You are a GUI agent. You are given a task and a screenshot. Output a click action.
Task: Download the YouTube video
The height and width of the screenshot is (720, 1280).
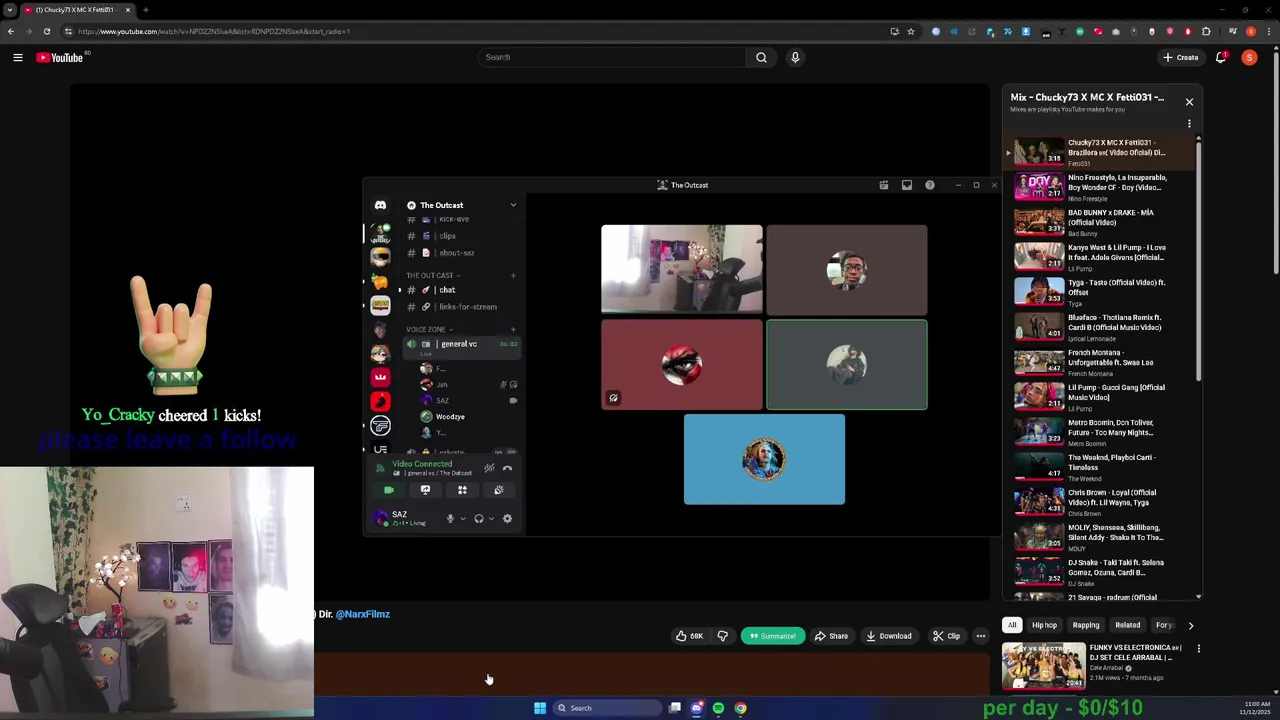[x=889, y=636]
